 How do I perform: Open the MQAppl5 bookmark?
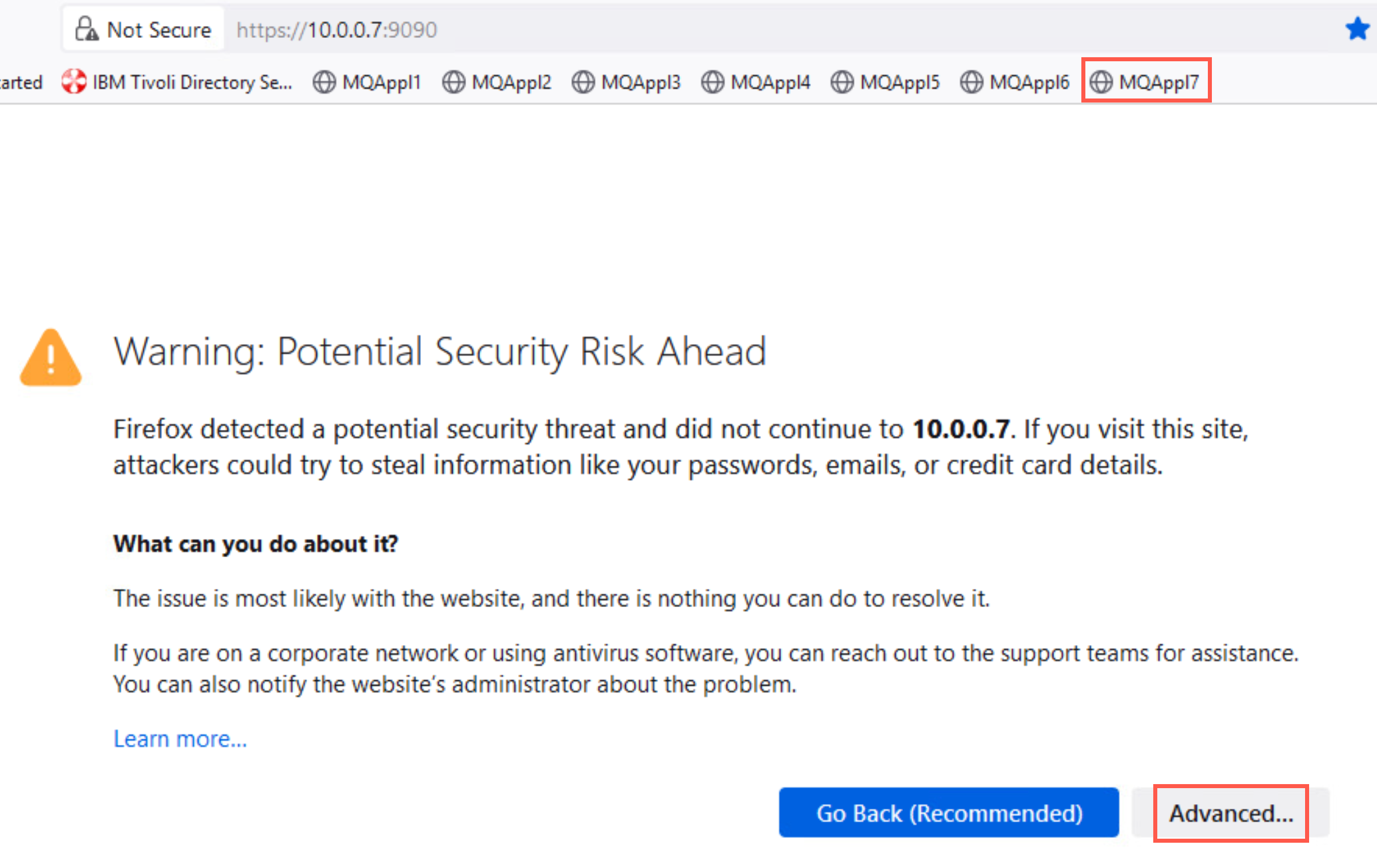886,82
